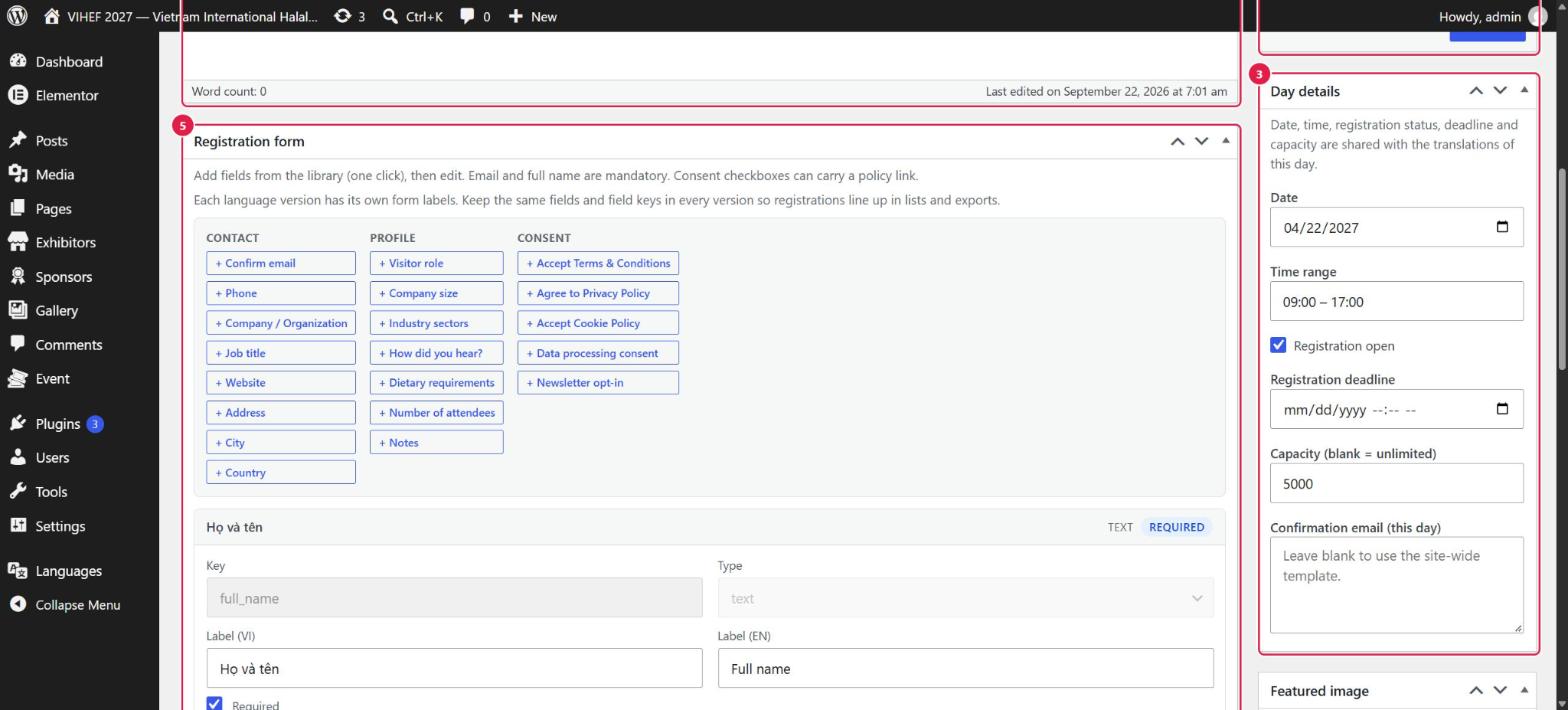The width and height of the screenshot is (1568, 710).
Task: Open the calendar picker for the Date field
Action: (1502, 227)
